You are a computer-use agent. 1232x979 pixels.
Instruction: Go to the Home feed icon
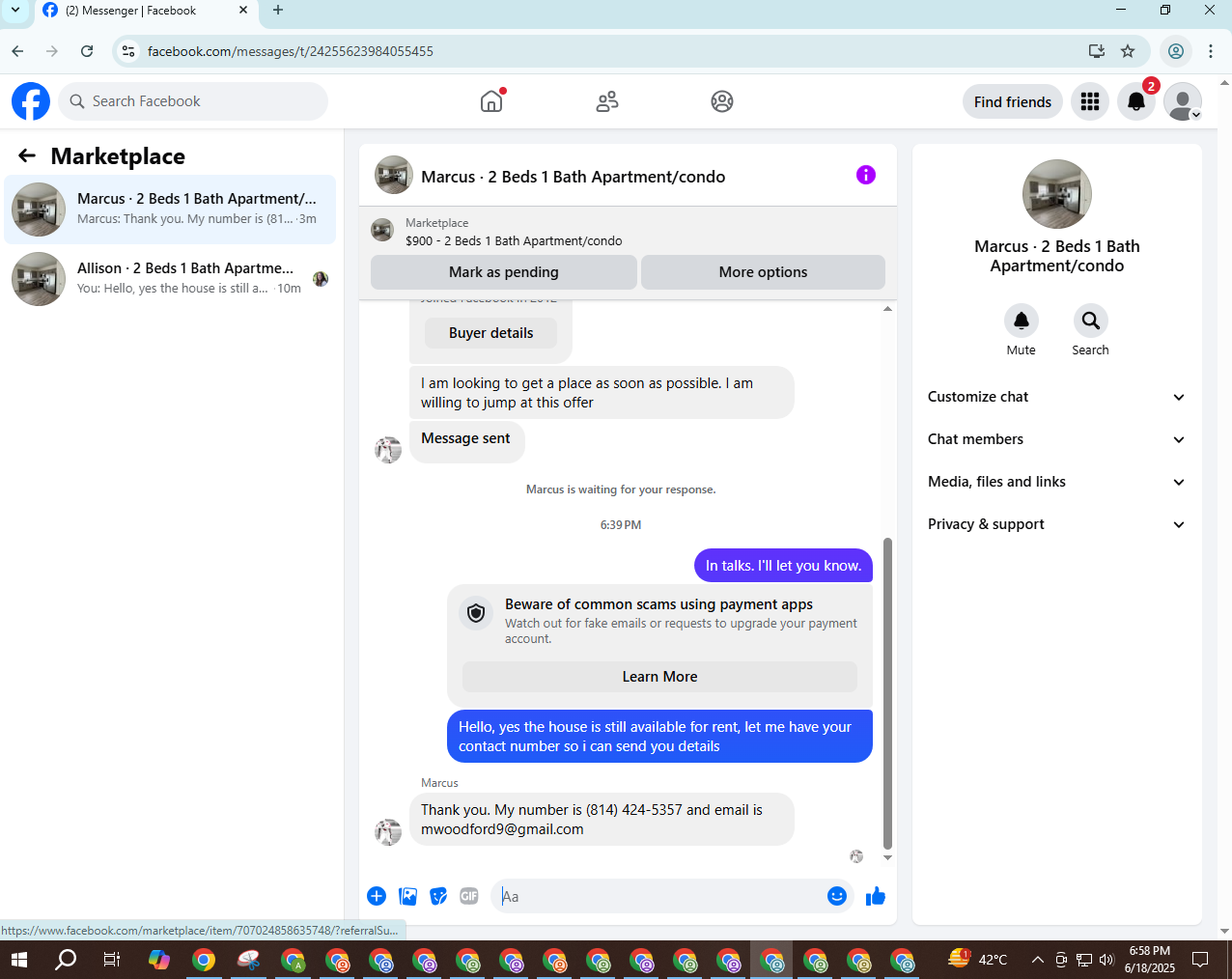pyautogui.click(x=491, y=101)
